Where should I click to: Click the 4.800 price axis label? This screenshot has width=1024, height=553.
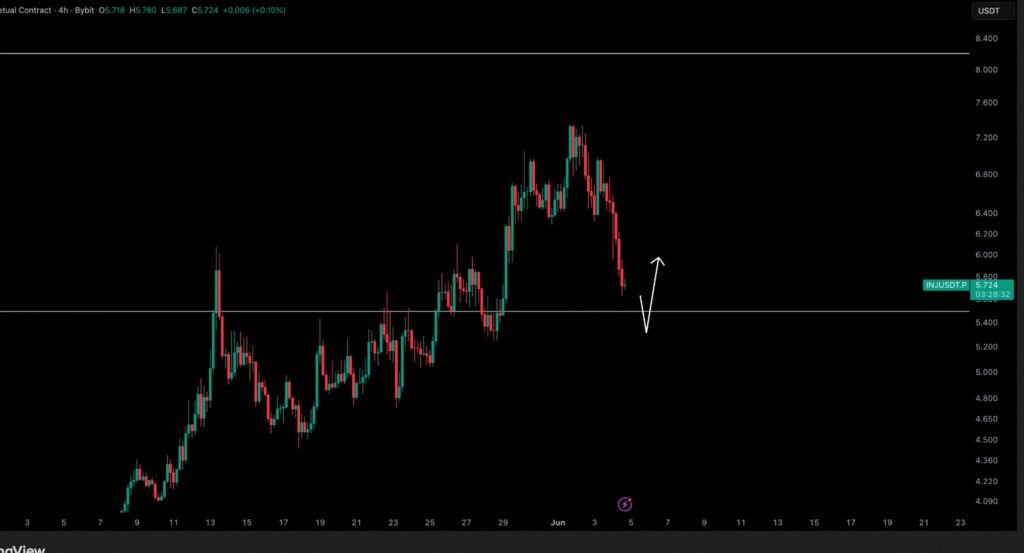coord(986,398)
